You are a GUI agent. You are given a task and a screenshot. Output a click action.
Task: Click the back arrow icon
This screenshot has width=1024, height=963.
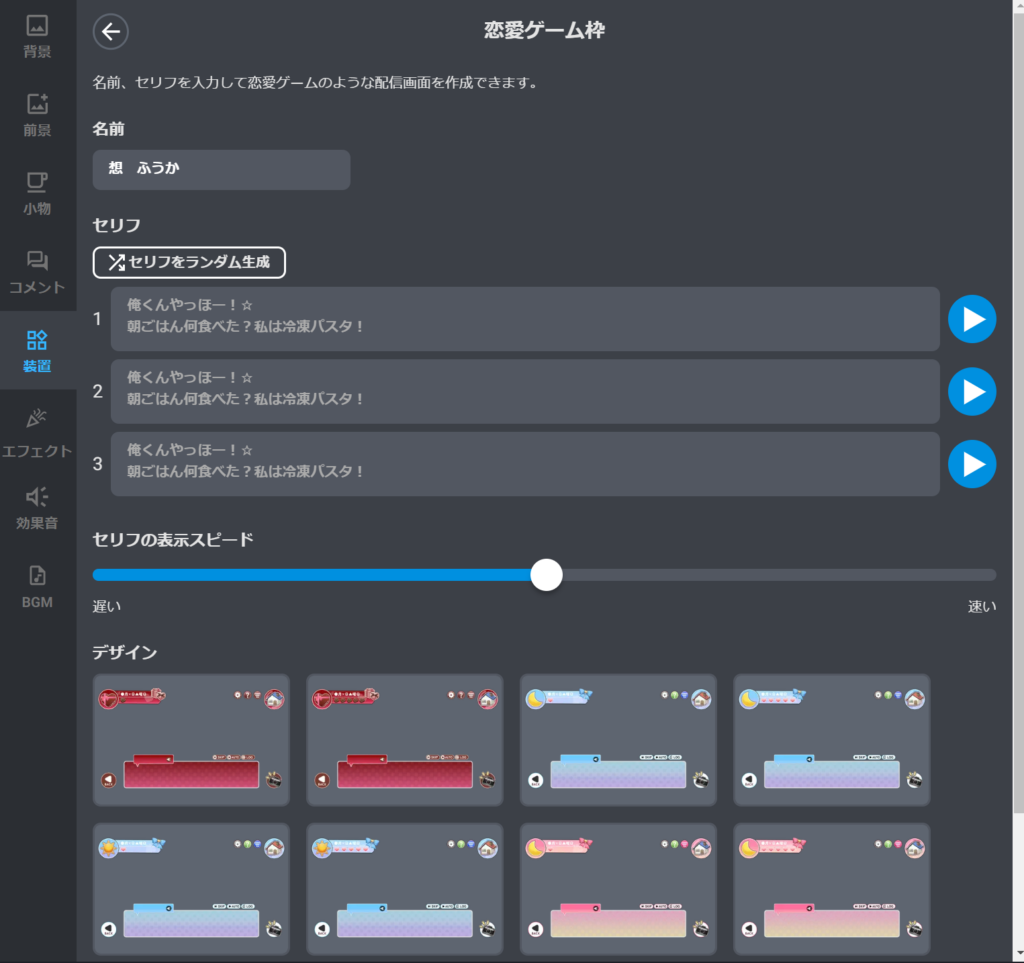point(111,32)
